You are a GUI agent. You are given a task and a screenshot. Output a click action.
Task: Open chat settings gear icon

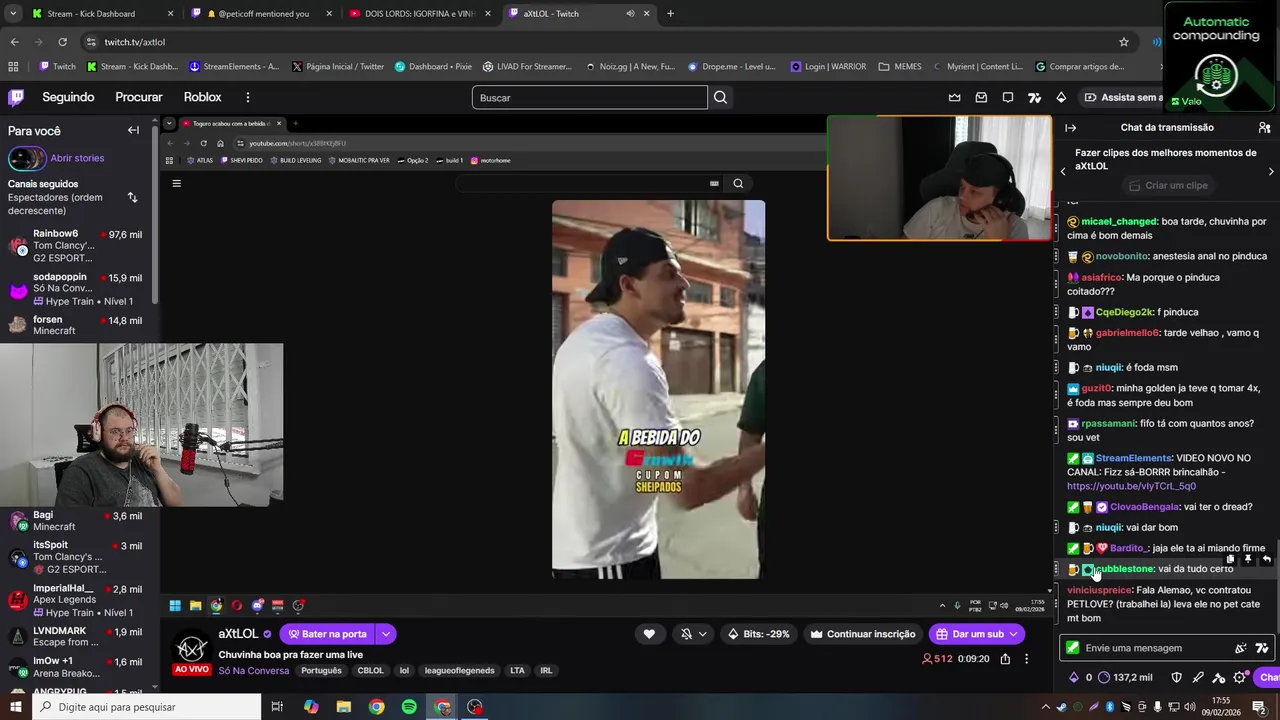tap(1240, 677)
